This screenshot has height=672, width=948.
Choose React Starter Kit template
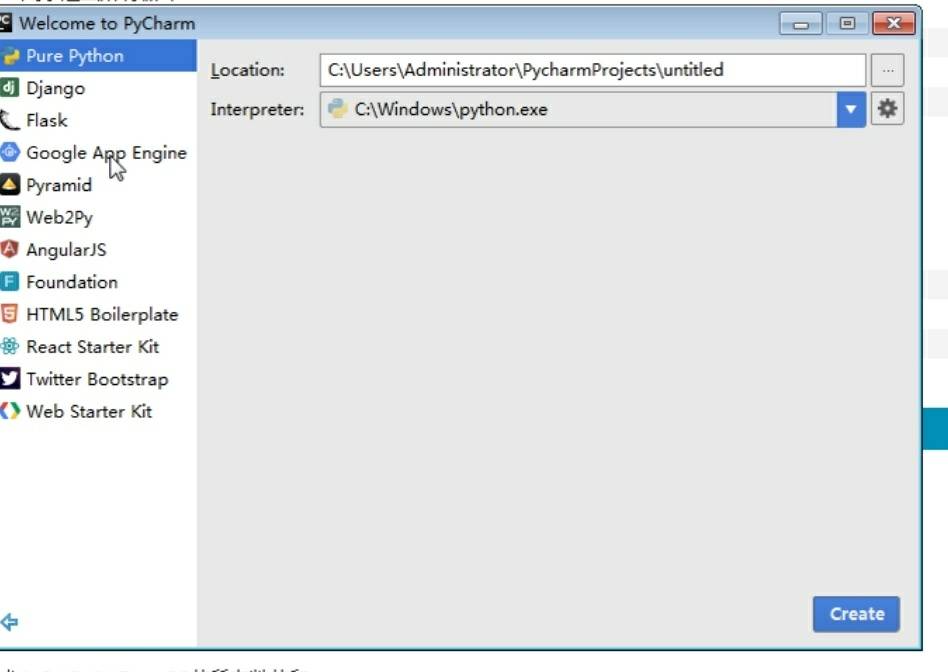pos(98,347)
